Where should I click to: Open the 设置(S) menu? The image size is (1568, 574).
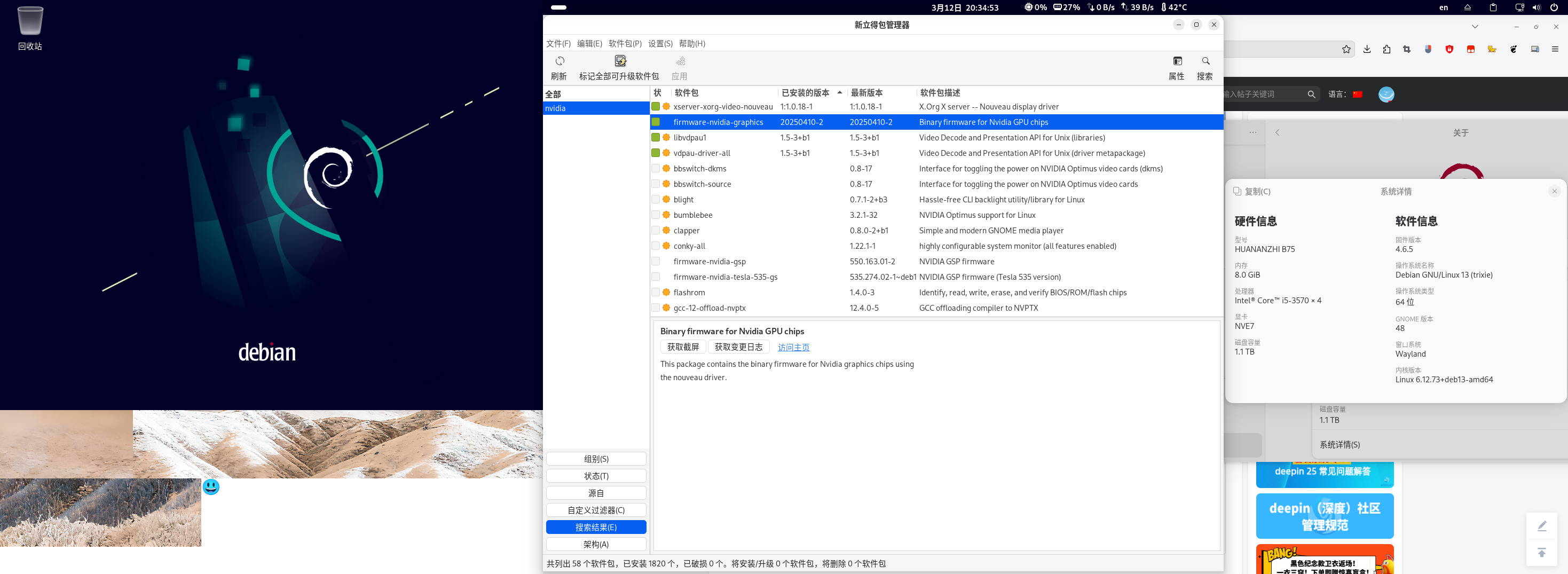(659, 43)
